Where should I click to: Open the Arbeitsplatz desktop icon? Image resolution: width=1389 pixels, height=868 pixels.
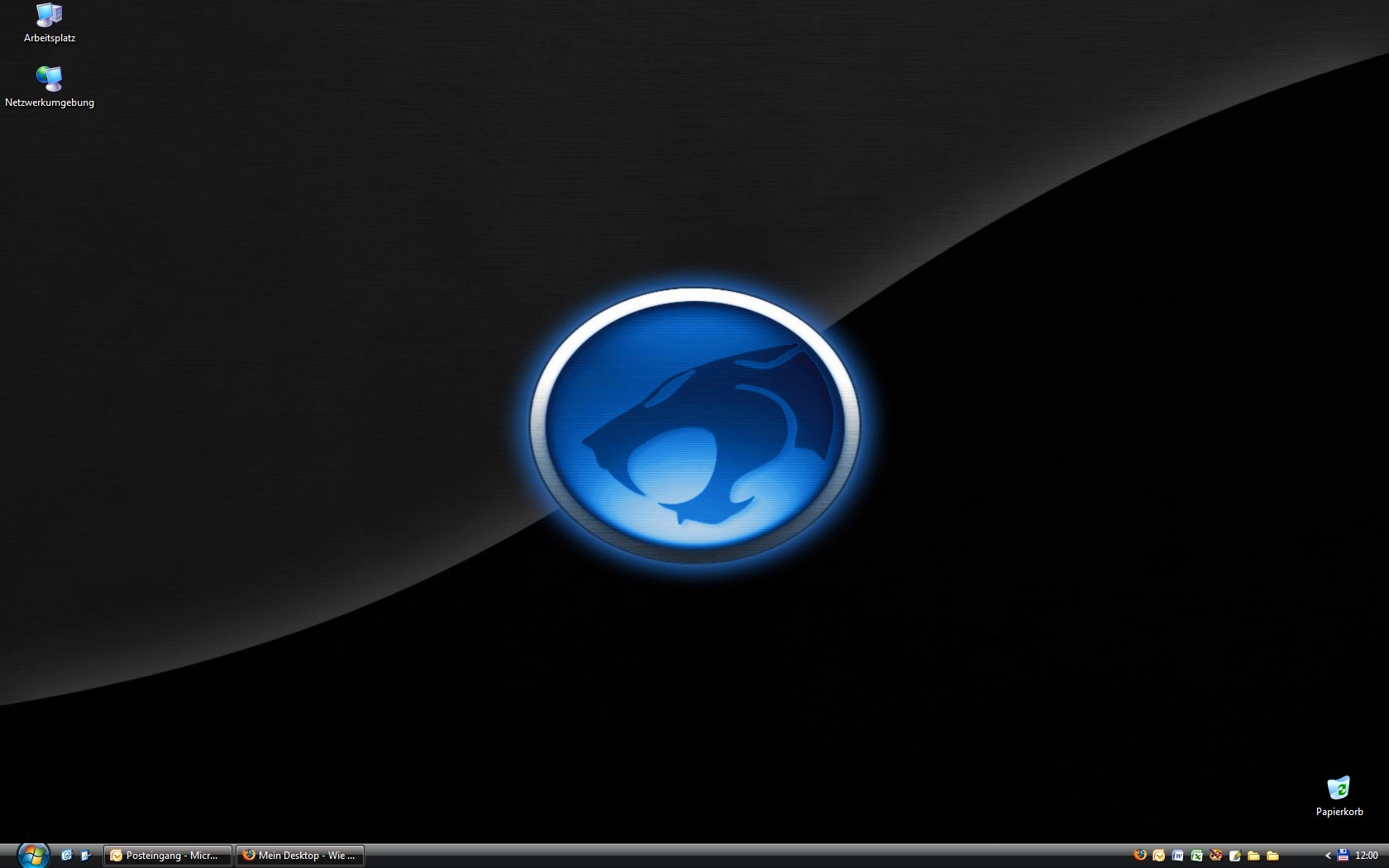click(x=50, y=17)
